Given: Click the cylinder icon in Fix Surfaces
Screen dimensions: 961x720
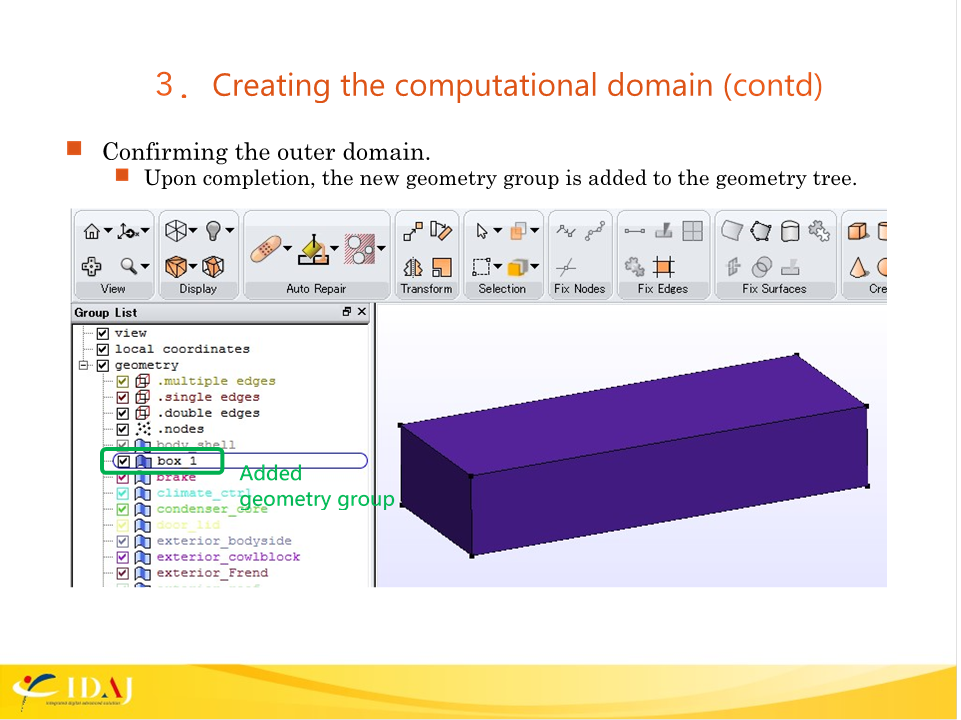Looking at the screenshot, I should tap(790, 232).
